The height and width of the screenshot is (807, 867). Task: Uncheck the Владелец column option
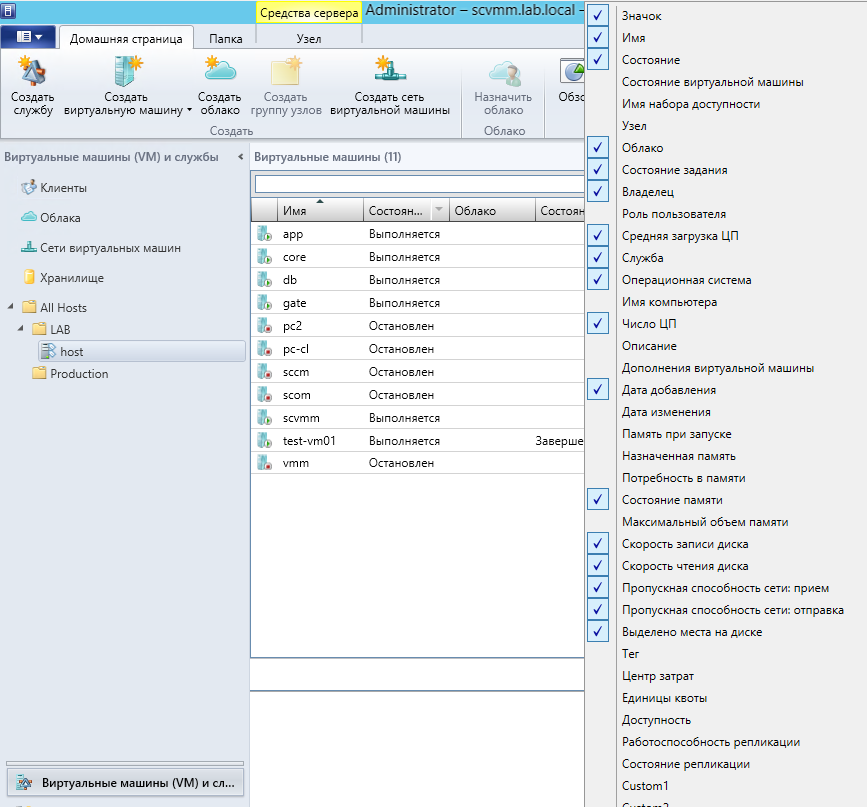tap(599, 192)
